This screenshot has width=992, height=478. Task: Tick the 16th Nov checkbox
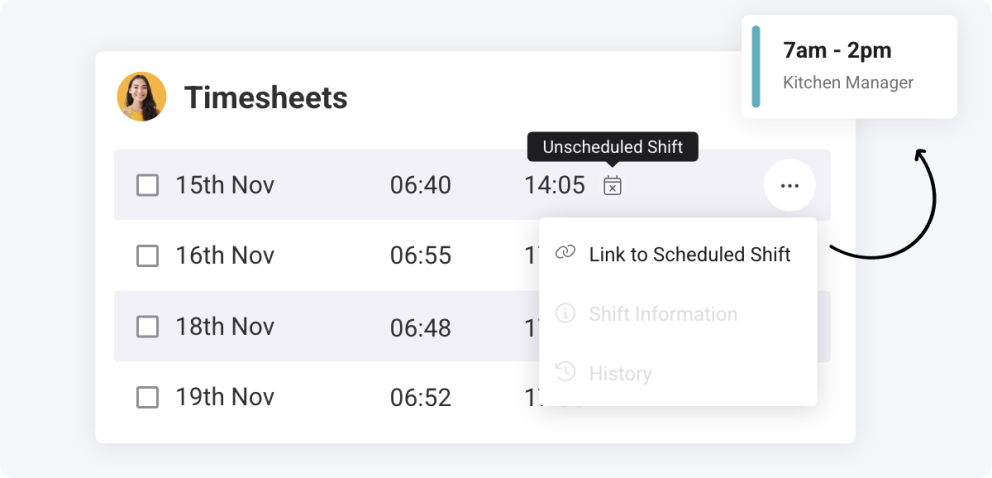click(x=148, y=256)
